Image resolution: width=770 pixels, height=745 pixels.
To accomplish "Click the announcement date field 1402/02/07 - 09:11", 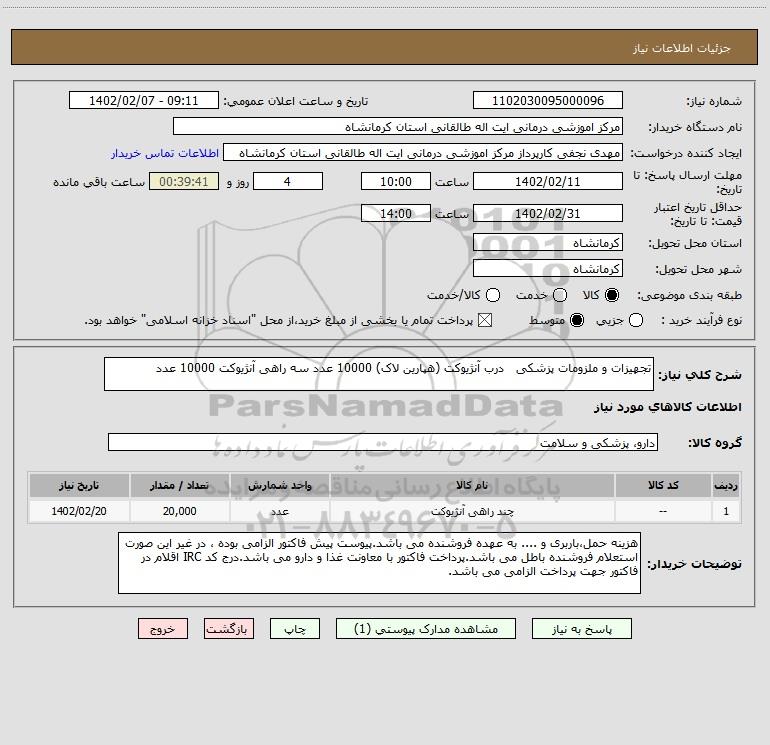I will (x=143, y=100).
